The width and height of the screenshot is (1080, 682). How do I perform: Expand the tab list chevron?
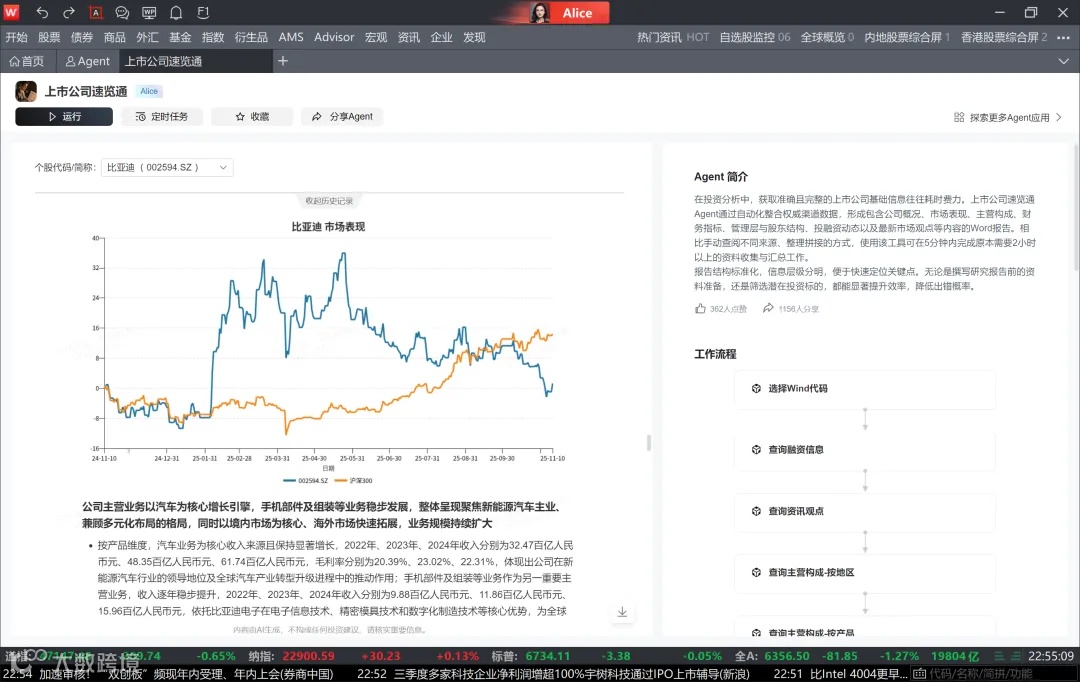pos(1063,61)
